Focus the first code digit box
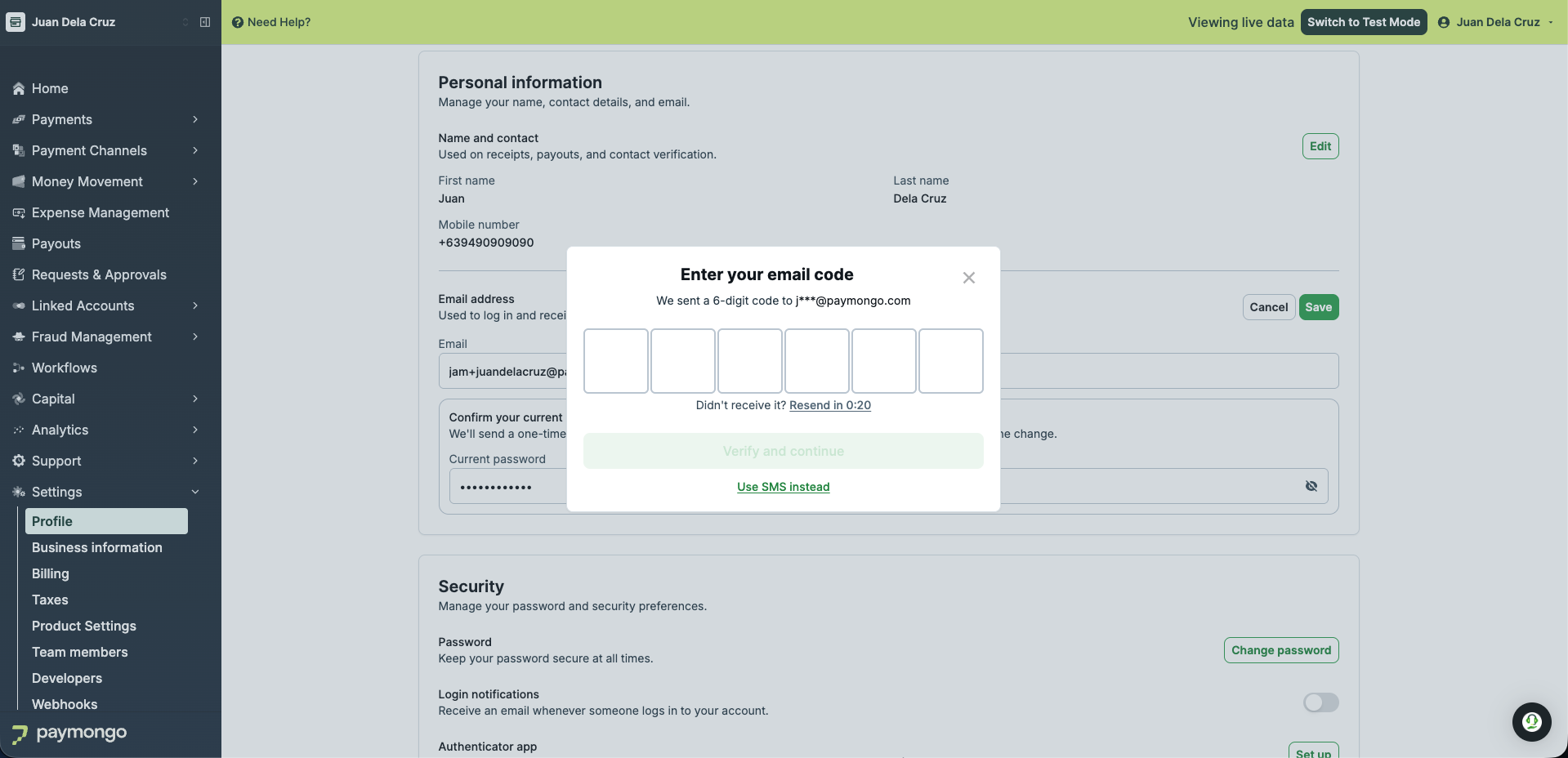 (616, 361)
